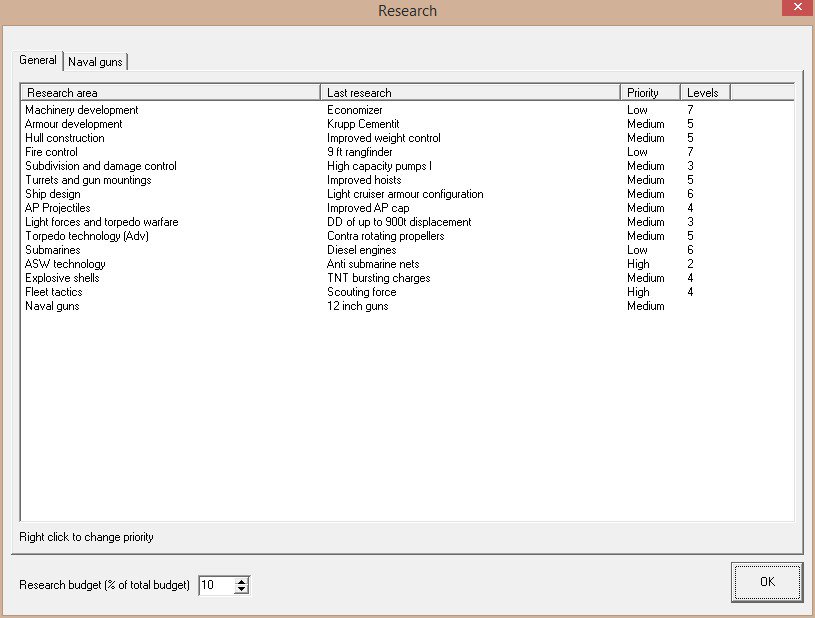Click the research budget value field
Screen dimensions: 815x618
pyautogui.click(x=217, y=585)
